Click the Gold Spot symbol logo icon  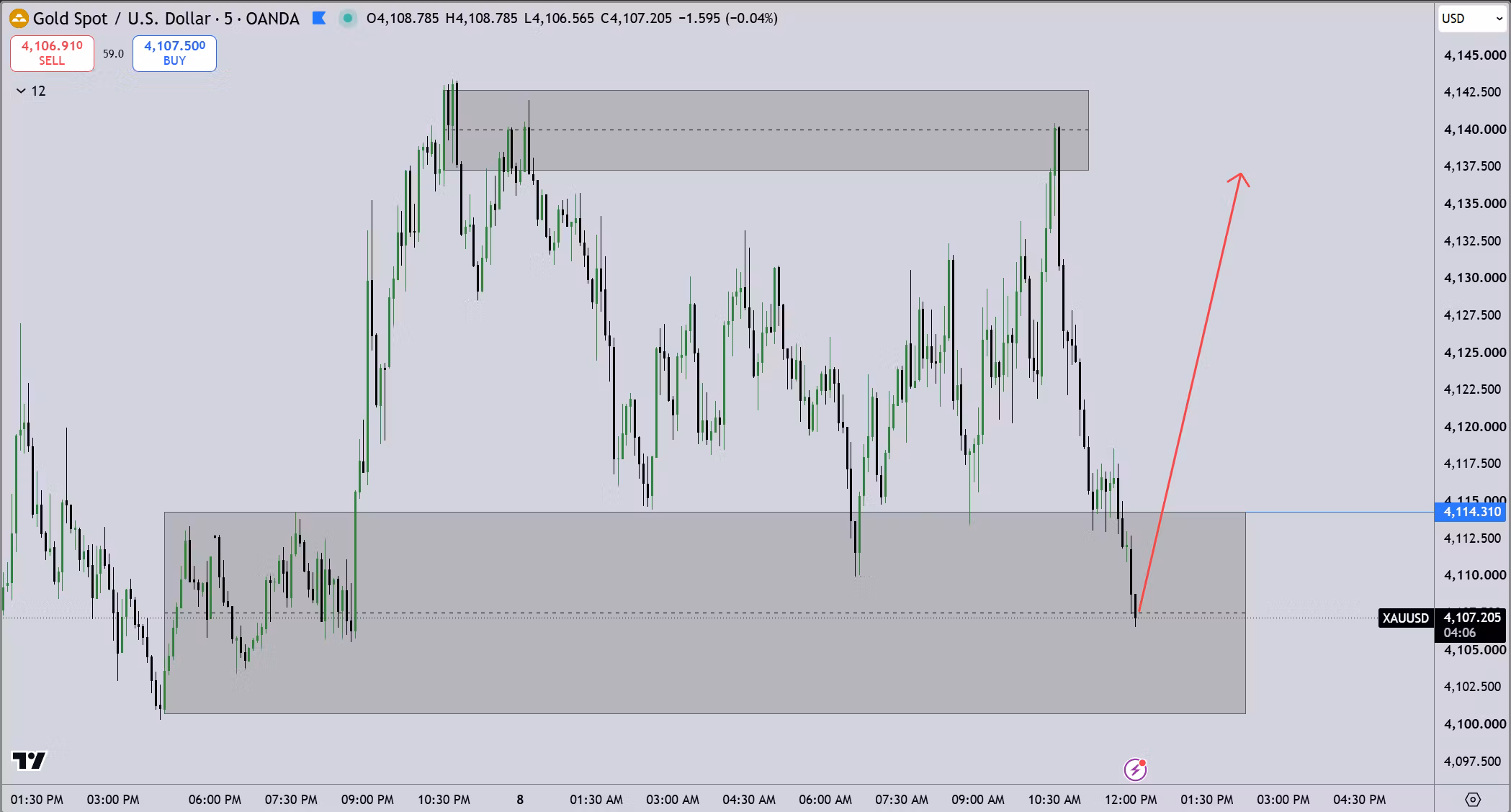click(19, 19)
